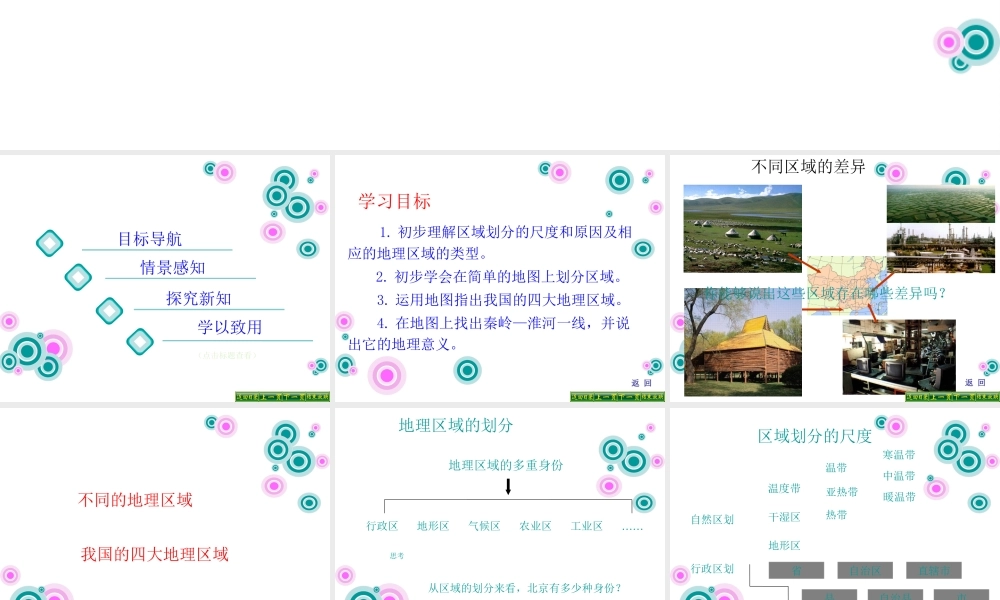This screenshot has height=600, width=1000.
Task: Select the 中温带 label
Action: click(899, 476)
